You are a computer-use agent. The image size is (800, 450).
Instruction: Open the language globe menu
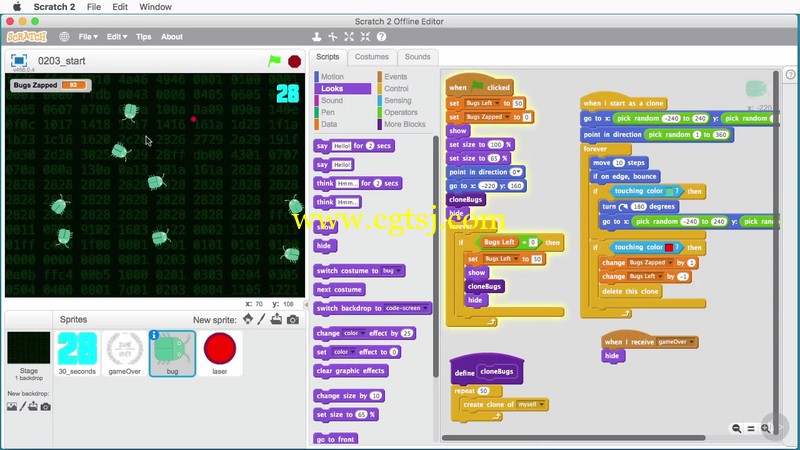(64, 37)
